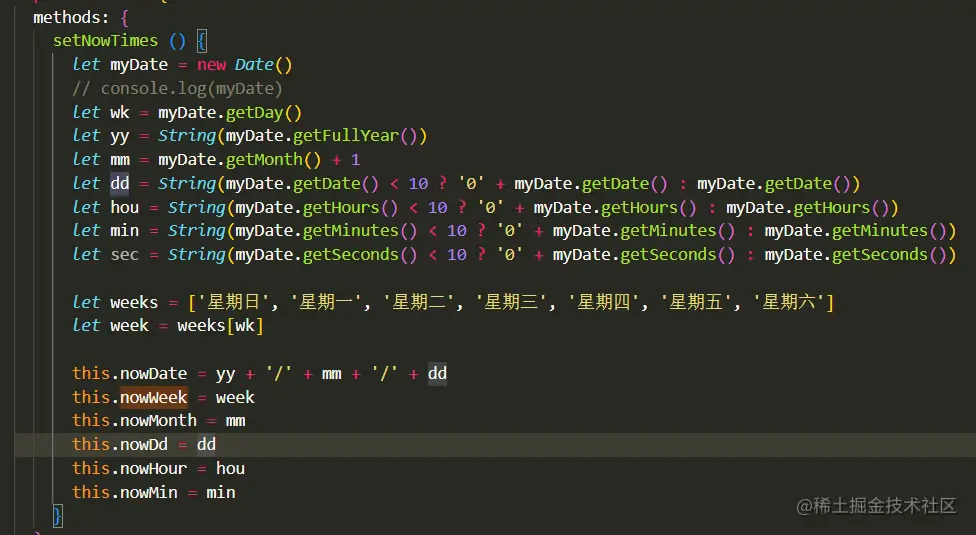Screen dimensions: 976x535
Task: Click the '星期二' string in array
Action: (419, 302)
